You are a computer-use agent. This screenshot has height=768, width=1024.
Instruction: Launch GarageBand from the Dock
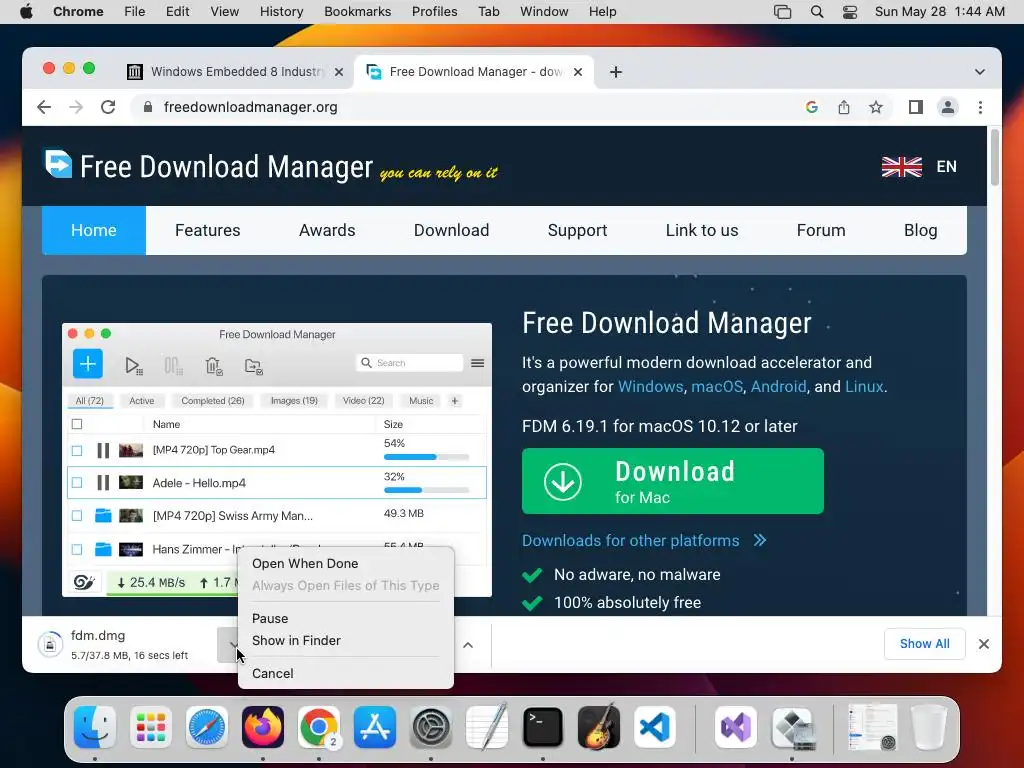point(599,727)
